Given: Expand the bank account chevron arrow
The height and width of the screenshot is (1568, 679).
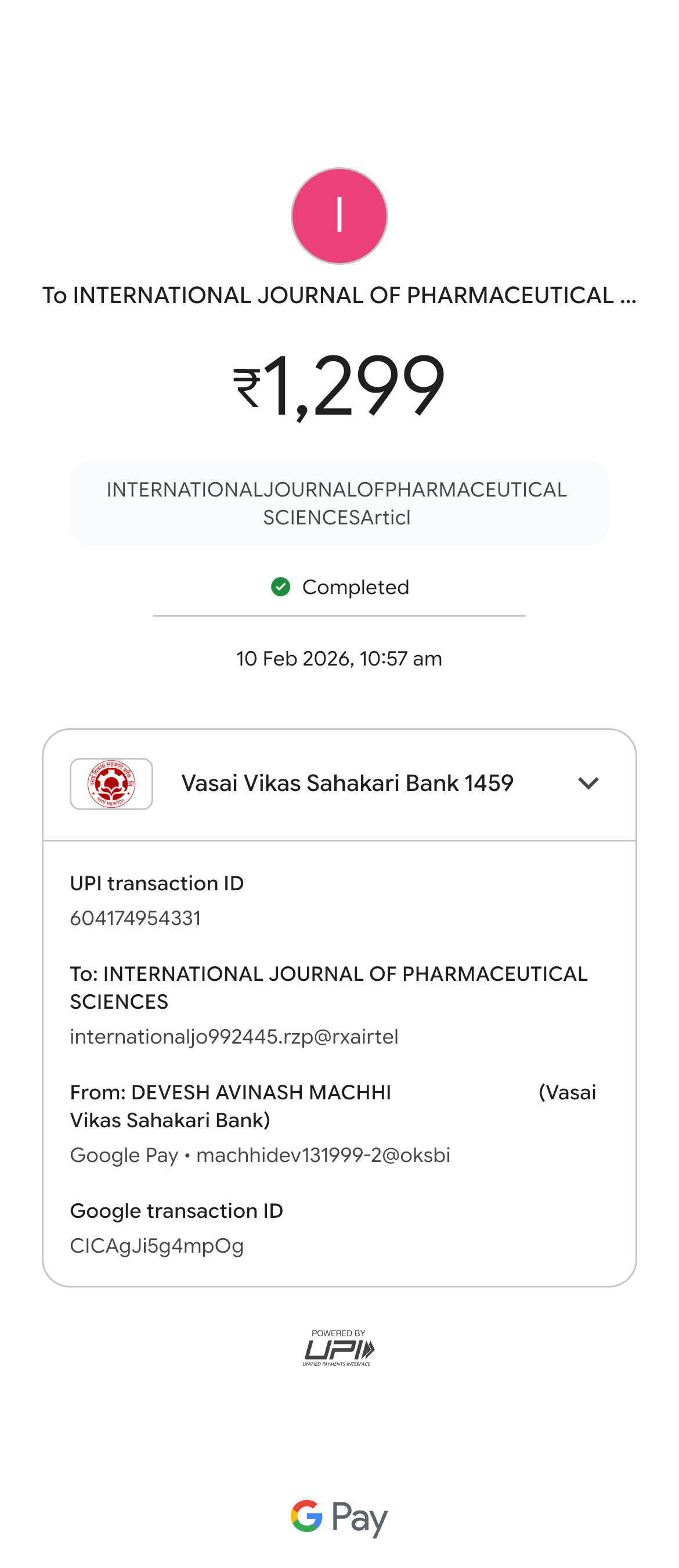Looking at the screenshot, I should (x=588, y=783).
